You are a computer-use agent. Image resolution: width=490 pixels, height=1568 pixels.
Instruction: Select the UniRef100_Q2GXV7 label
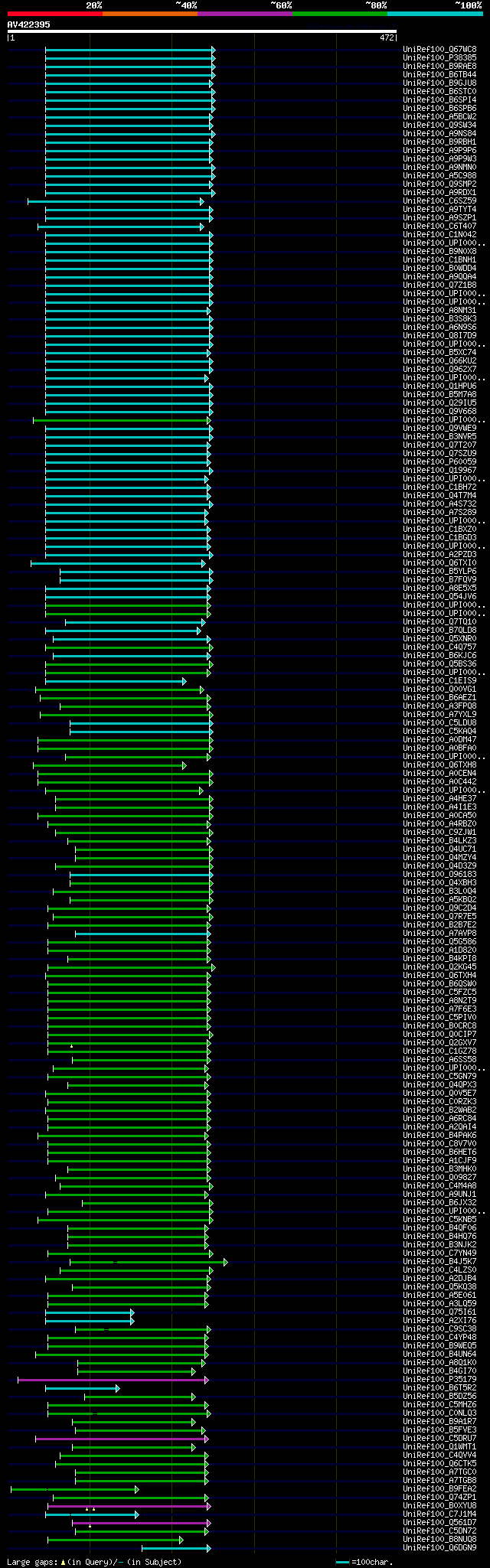[439, 1043]
